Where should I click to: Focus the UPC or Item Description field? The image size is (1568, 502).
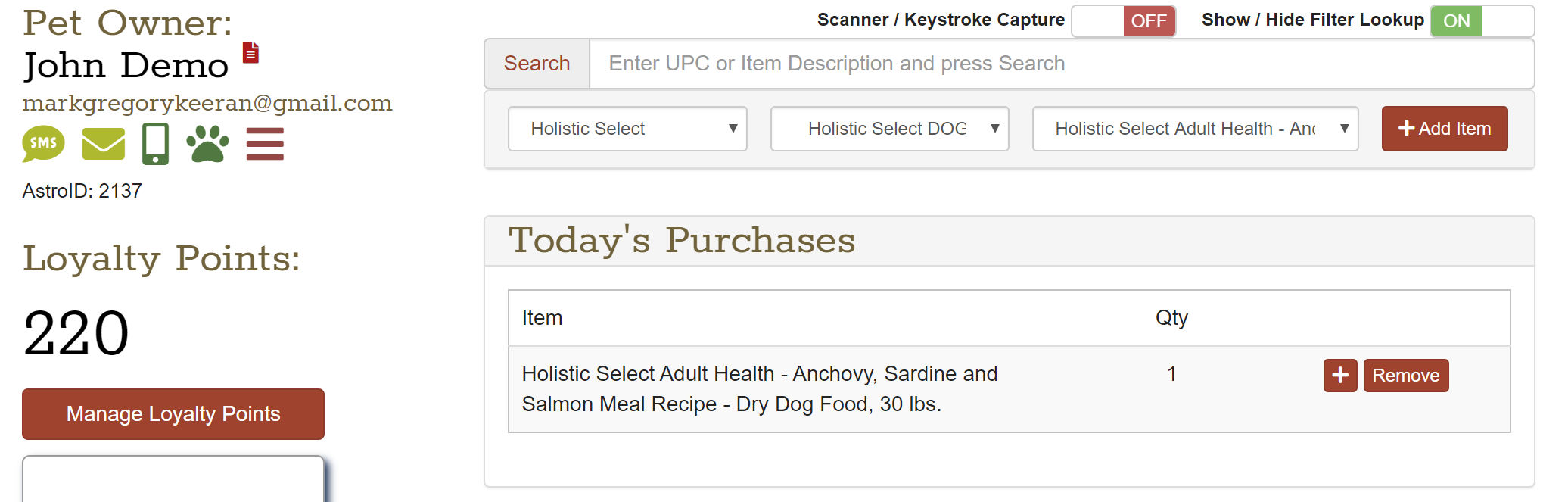pos(1061,64)
